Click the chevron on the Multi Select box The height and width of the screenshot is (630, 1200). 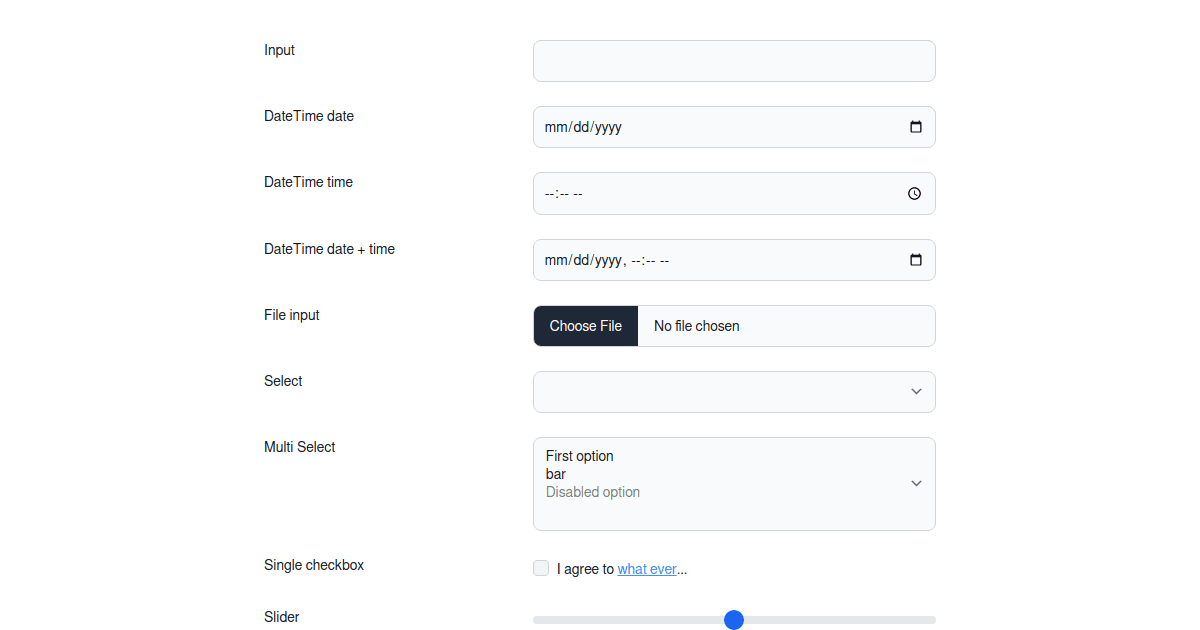pos(916,483)
